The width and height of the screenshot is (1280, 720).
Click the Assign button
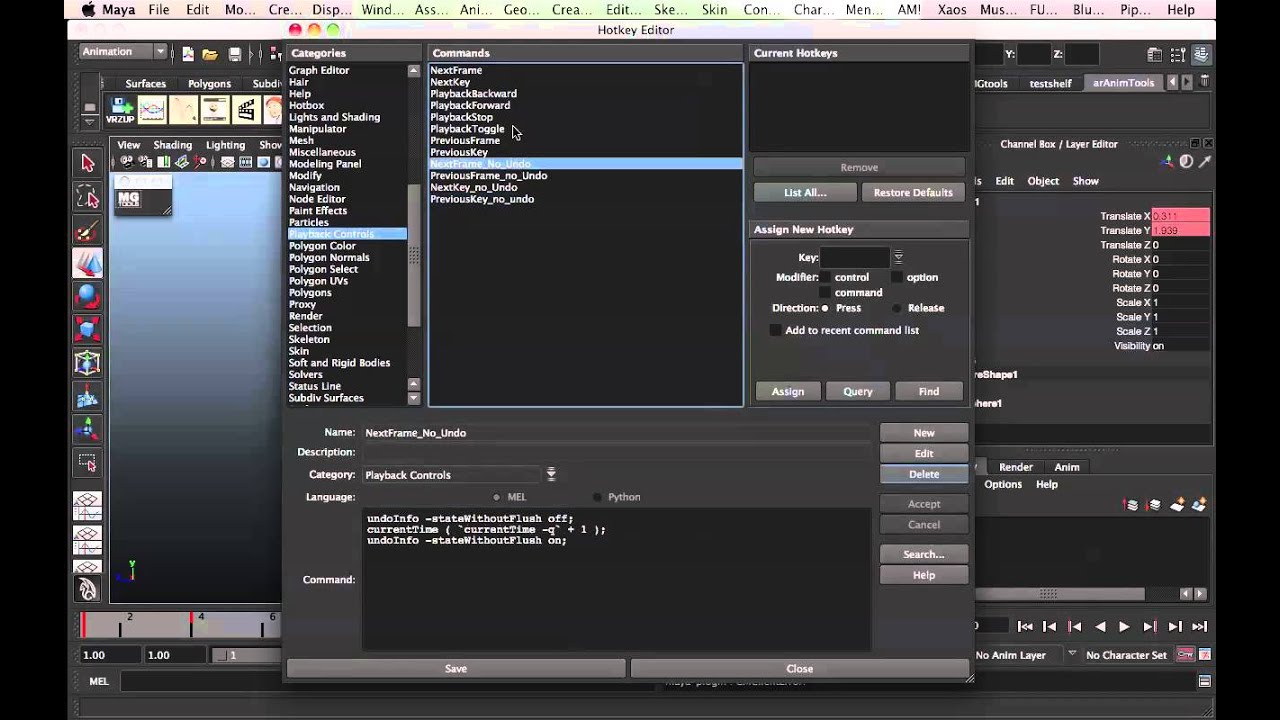(x=787, y=391)
